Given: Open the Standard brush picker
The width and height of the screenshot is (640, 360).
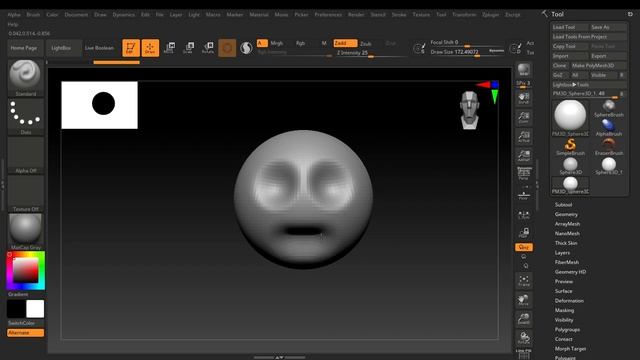Looking at the screenshot, I should 25,78.
